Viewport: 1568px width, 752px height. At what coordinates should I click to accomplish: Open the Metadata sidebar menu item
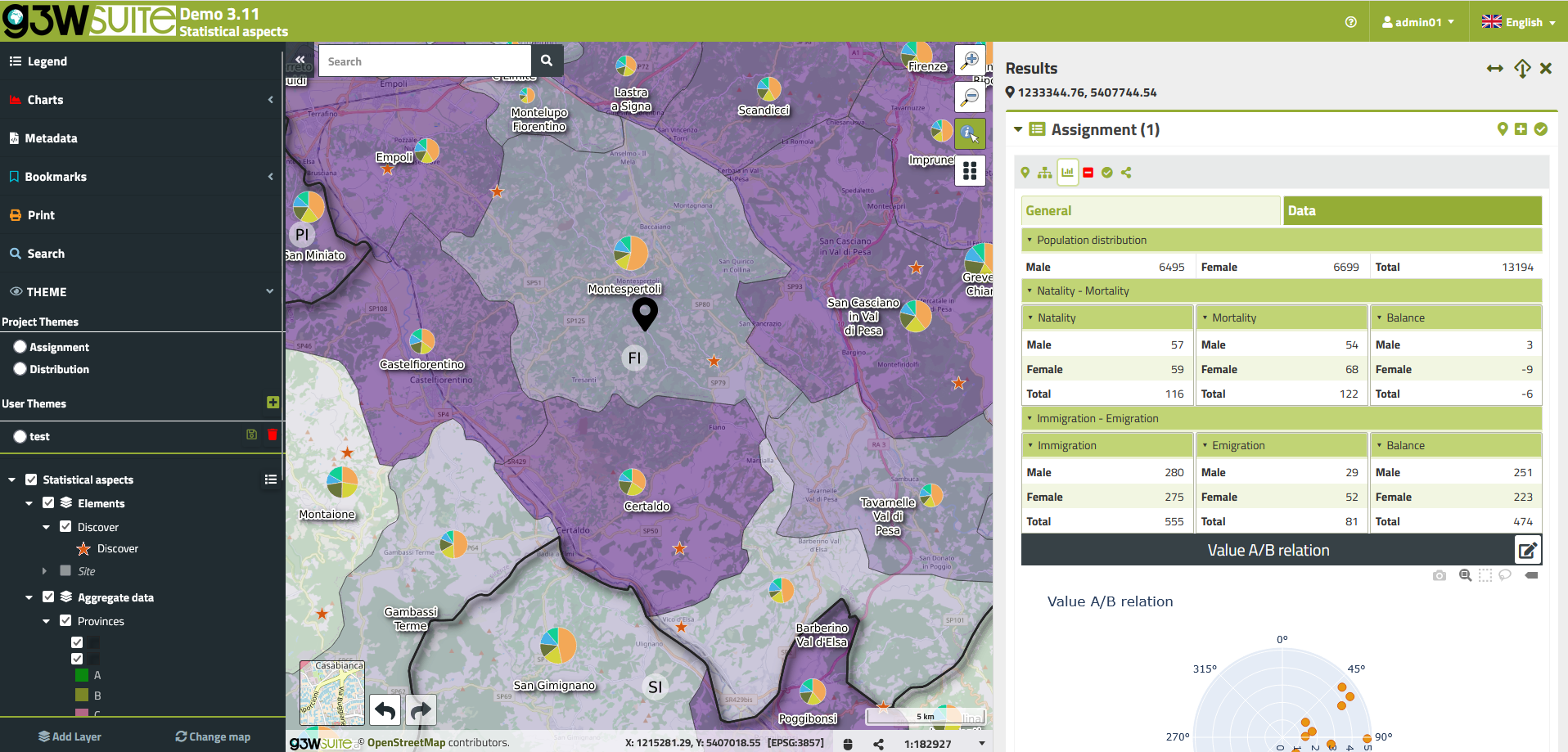click(x=51, y=138)
